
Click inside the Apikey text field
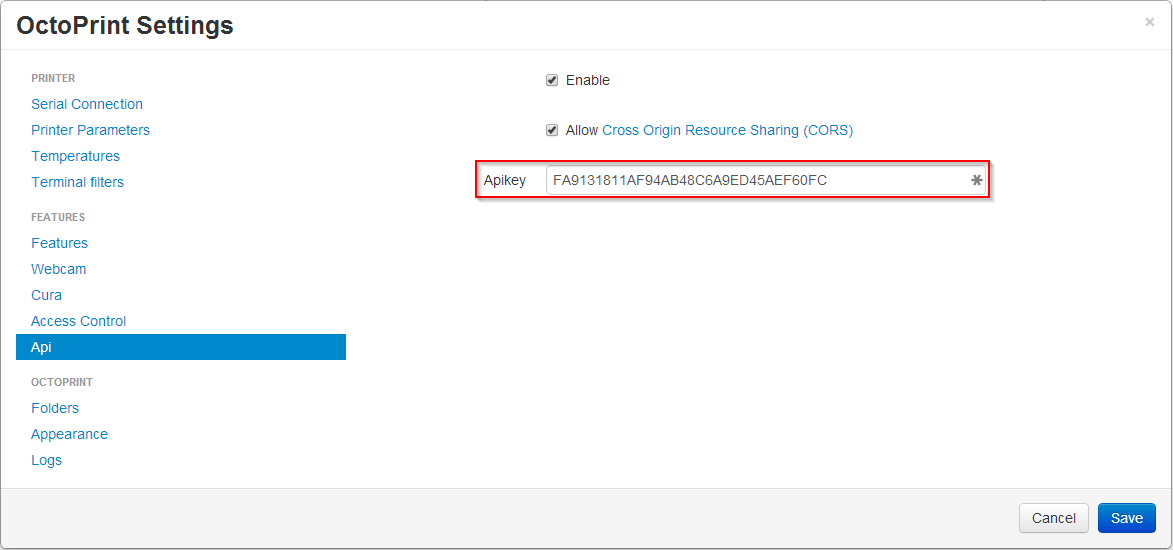pyautogui.click(x=755, y=181)
